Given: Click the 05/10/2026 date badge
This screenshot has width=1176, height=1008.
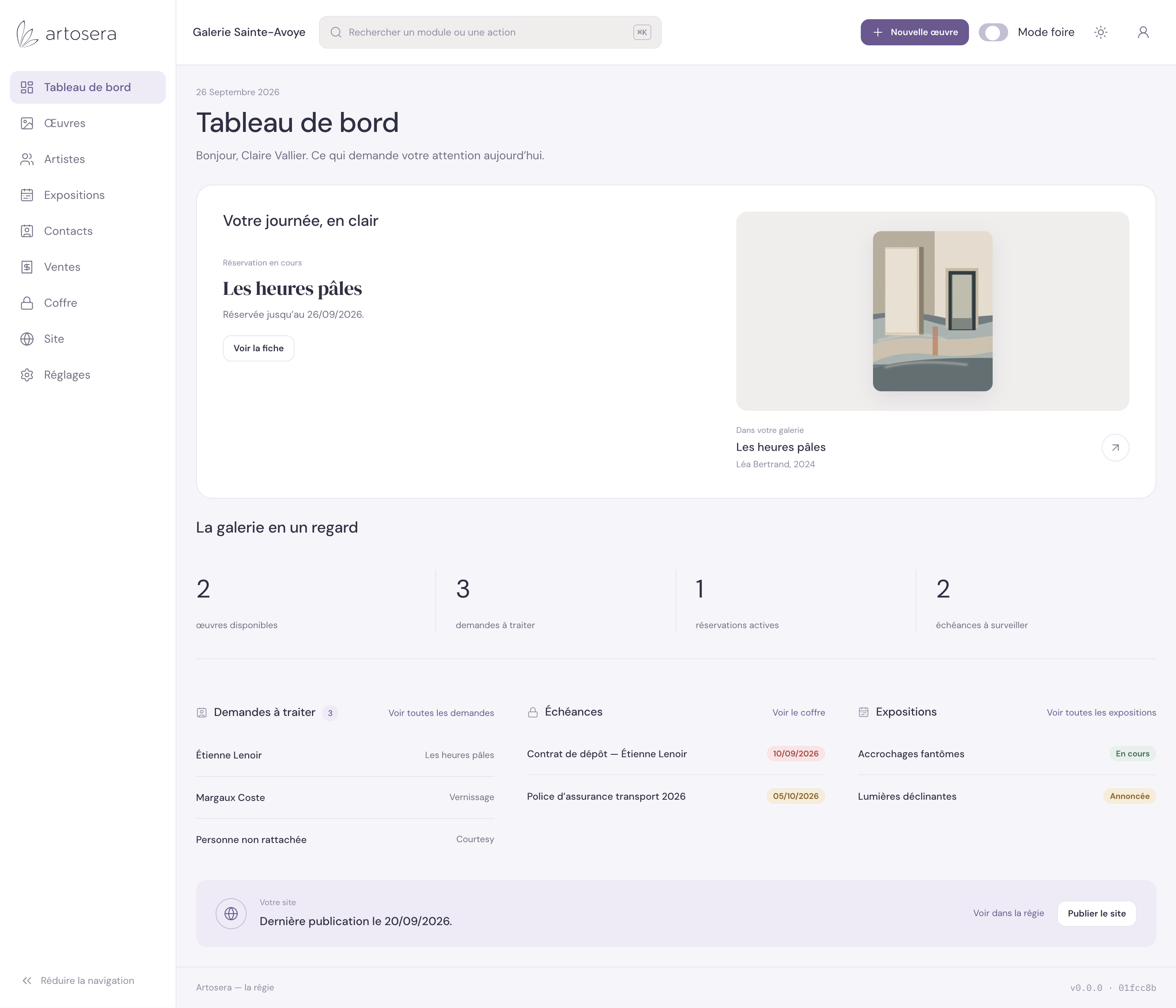Looking at the screenshot, I should click(796, 796).
